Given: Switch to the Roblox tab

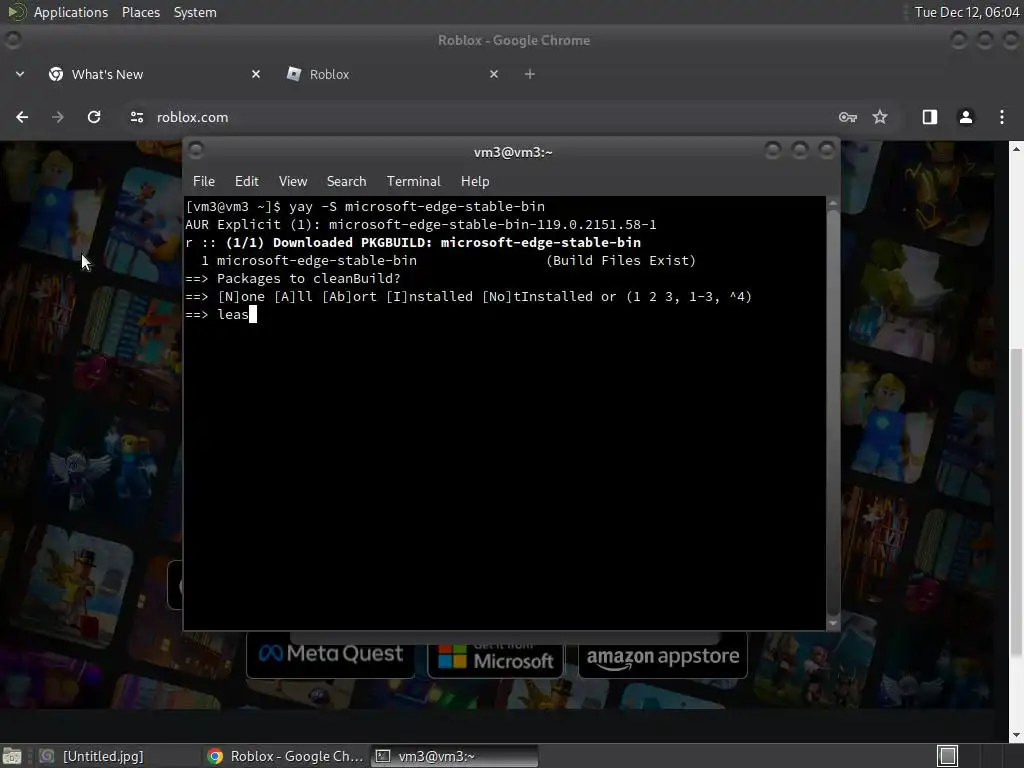Looking at the screenshot, I should click(x=392, y=74).
